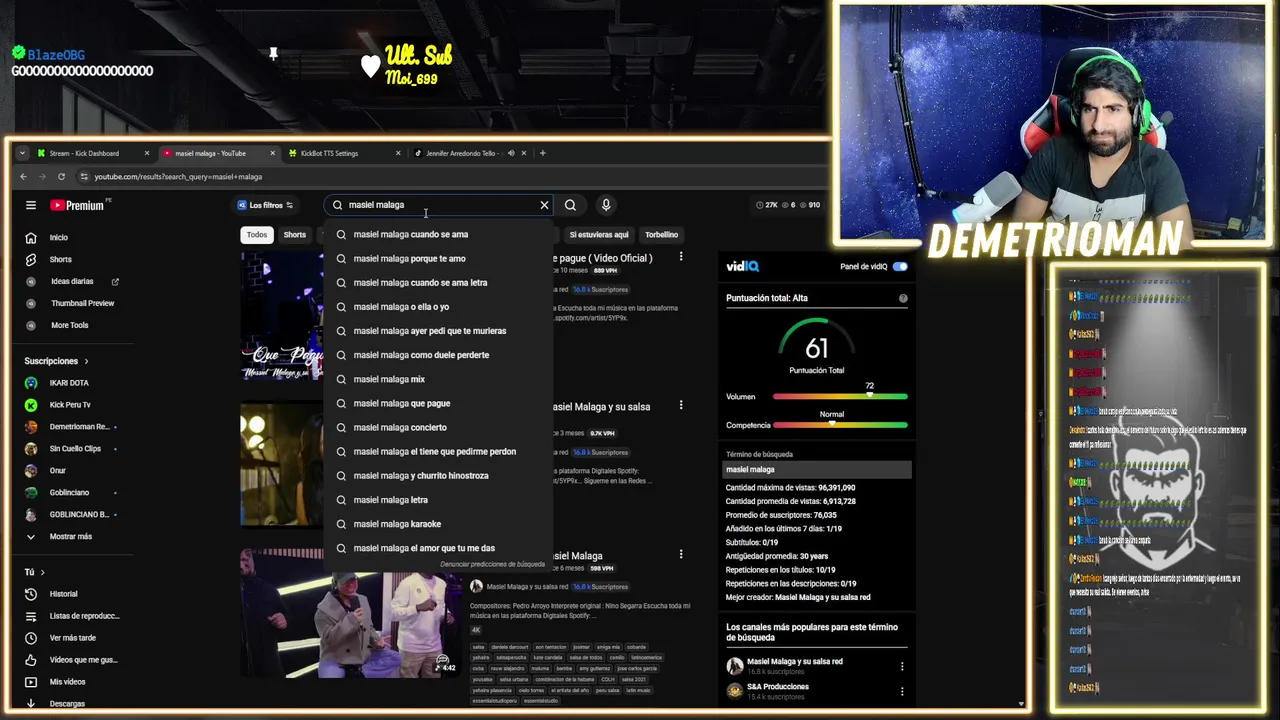Screen dimensions: 1280x720
Task: Click the vidIQ Volumen gauge bar
Action: coord(840,397)
